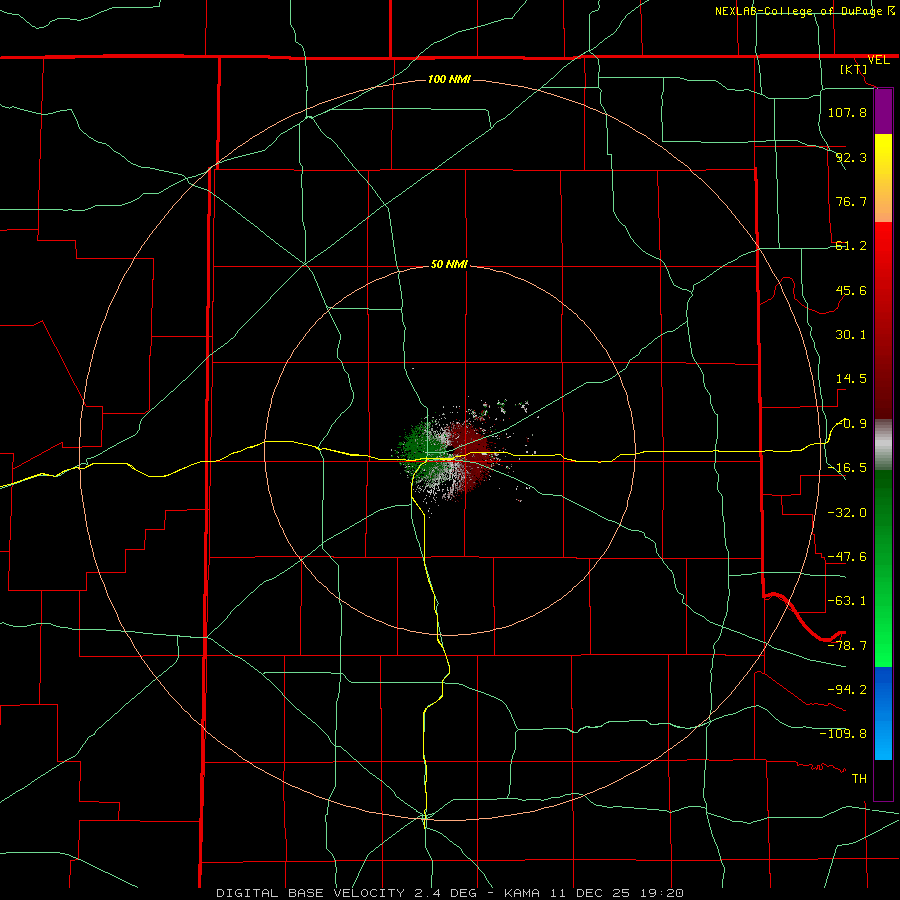The image size is (900, 900).
Task: Select the 30.1 scale value
Action: pyautogui.click(x=851, y=335)
